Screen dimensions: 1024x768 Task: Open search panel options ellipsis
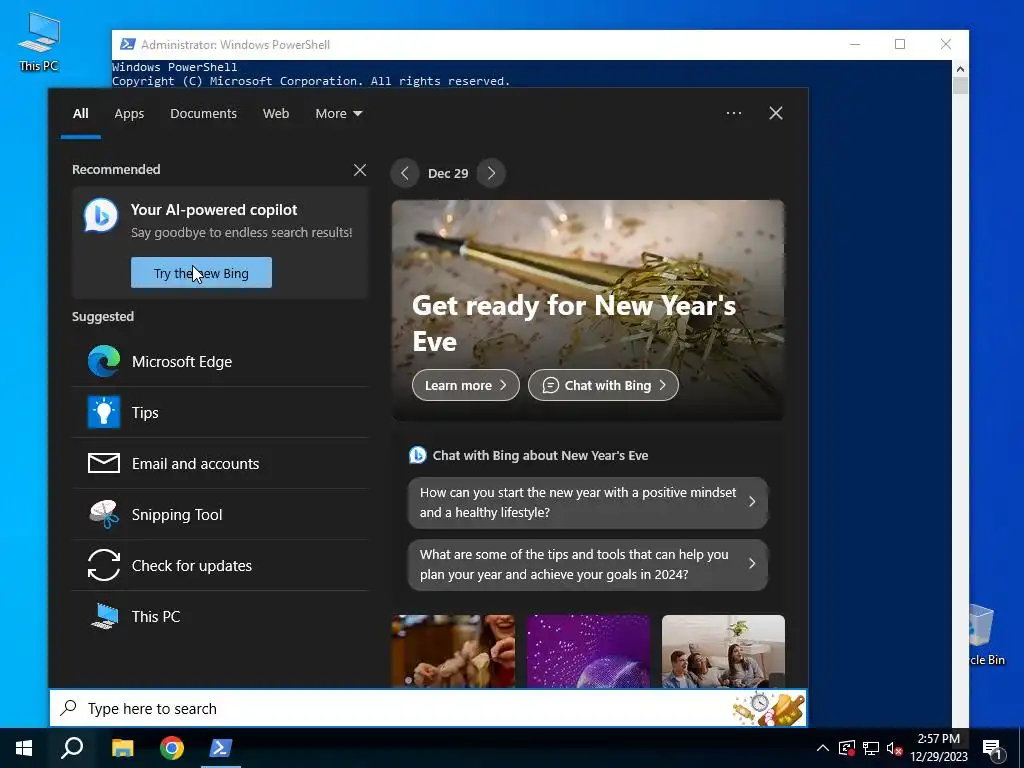click(734, 113)
